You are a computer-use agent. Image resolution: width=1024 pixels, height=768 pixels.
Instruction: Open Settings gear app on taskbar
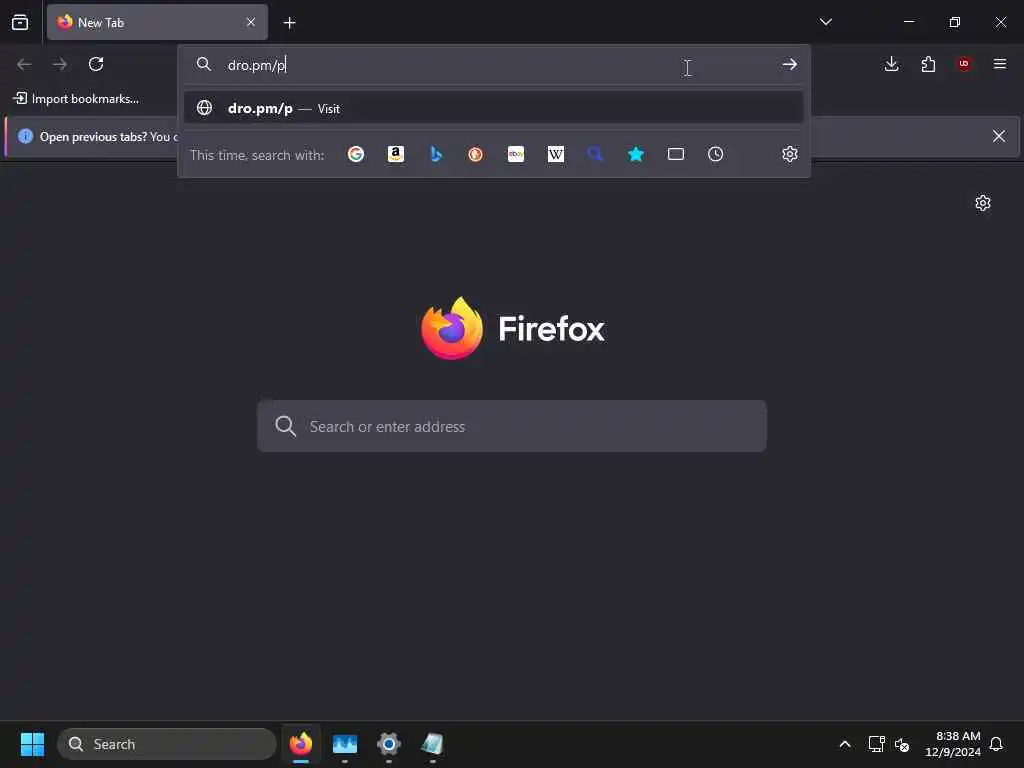coord(389,744)
